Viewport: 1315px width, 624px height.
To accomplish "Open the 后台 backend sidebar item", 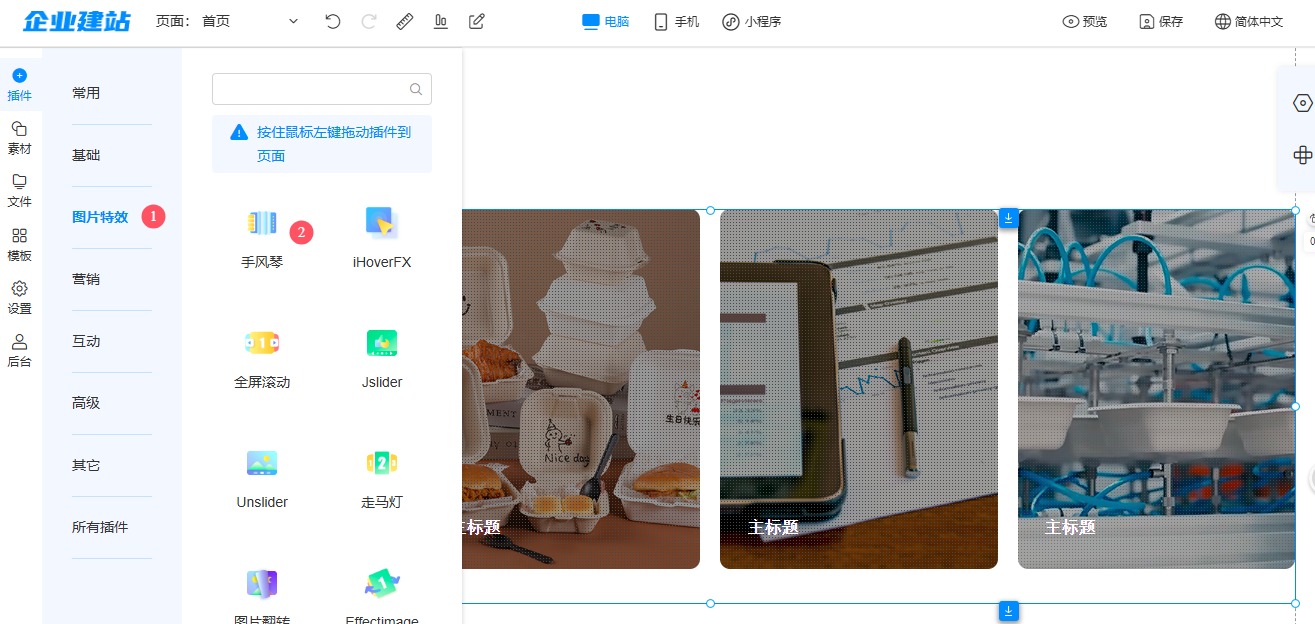I will pyautogui.click(x=19, y=351).
